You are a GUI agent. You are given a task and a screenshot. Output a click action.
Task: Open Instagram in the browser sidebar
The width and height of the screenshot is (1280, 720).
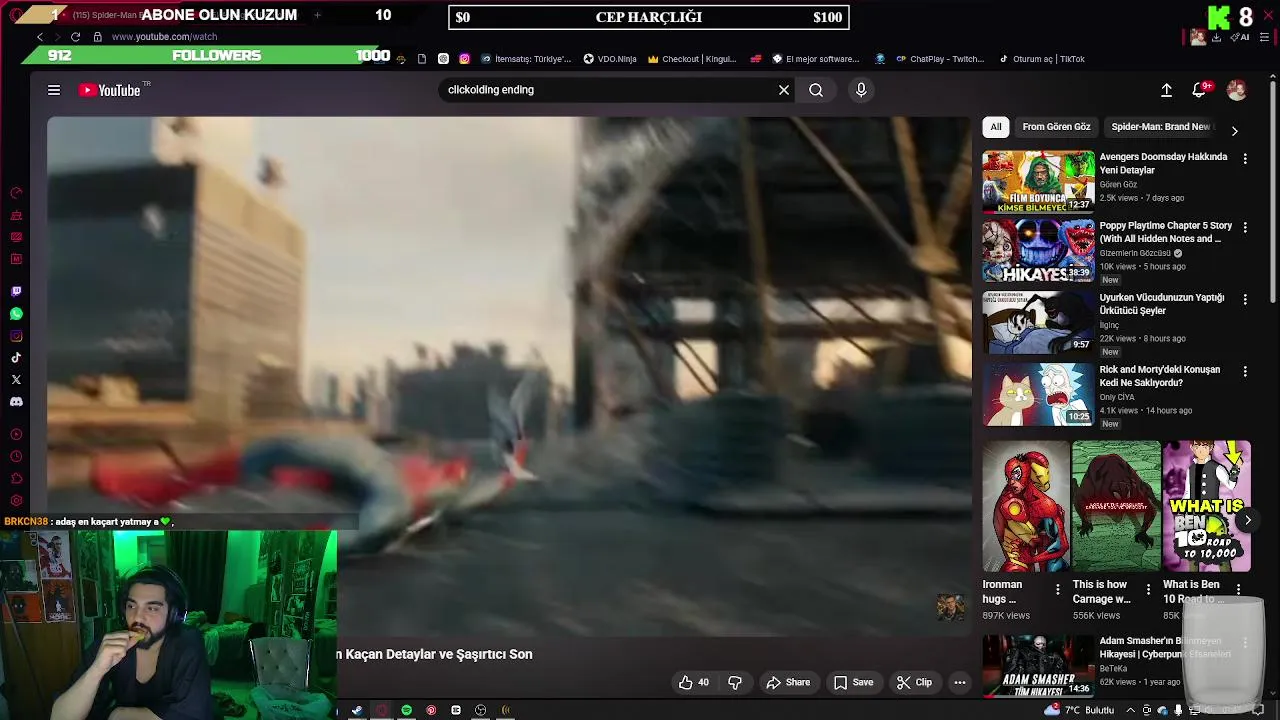(x=16, y=336)
